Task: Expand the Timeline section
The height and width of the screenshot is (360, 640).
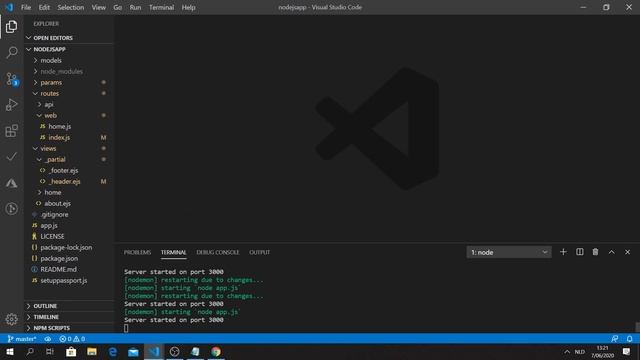Action: (x=69, y=317)
